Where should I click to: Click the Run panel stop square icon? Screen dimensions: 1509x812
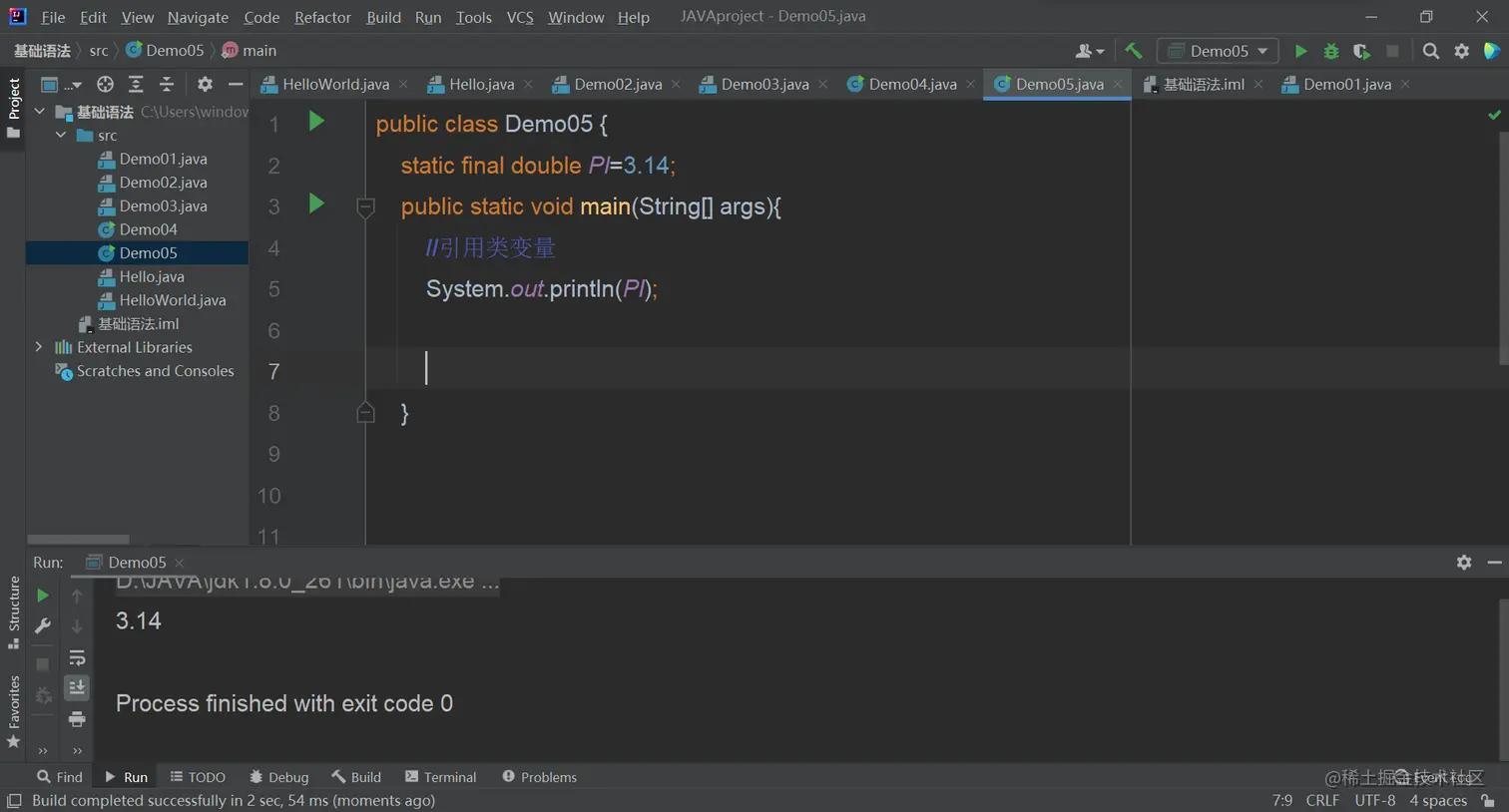[x=42, y=663]
